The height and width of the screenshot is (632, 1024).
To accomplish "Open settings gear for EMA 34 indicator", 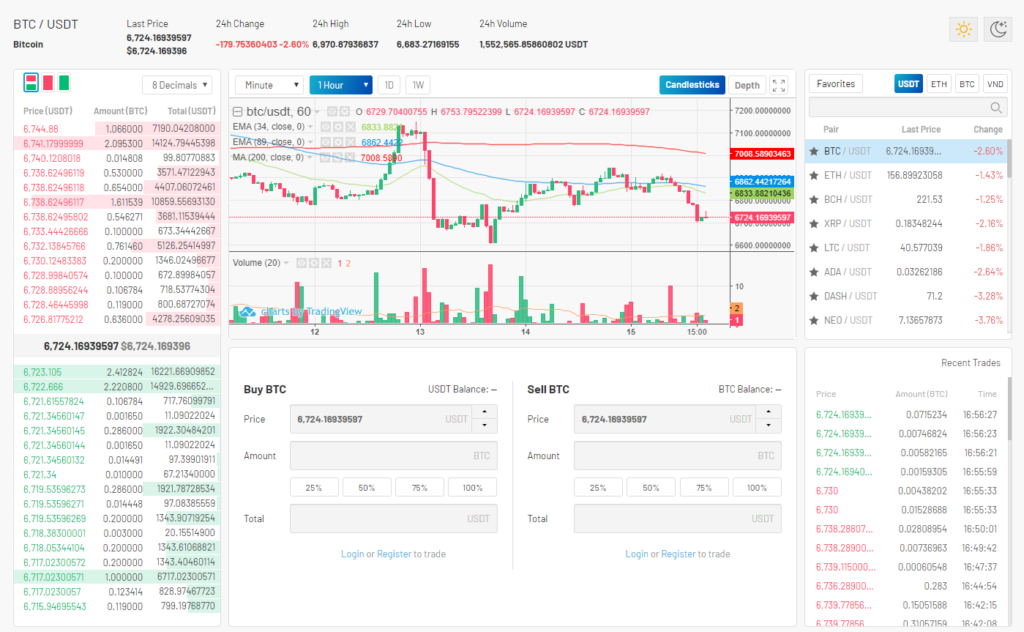I will point(337,127).
